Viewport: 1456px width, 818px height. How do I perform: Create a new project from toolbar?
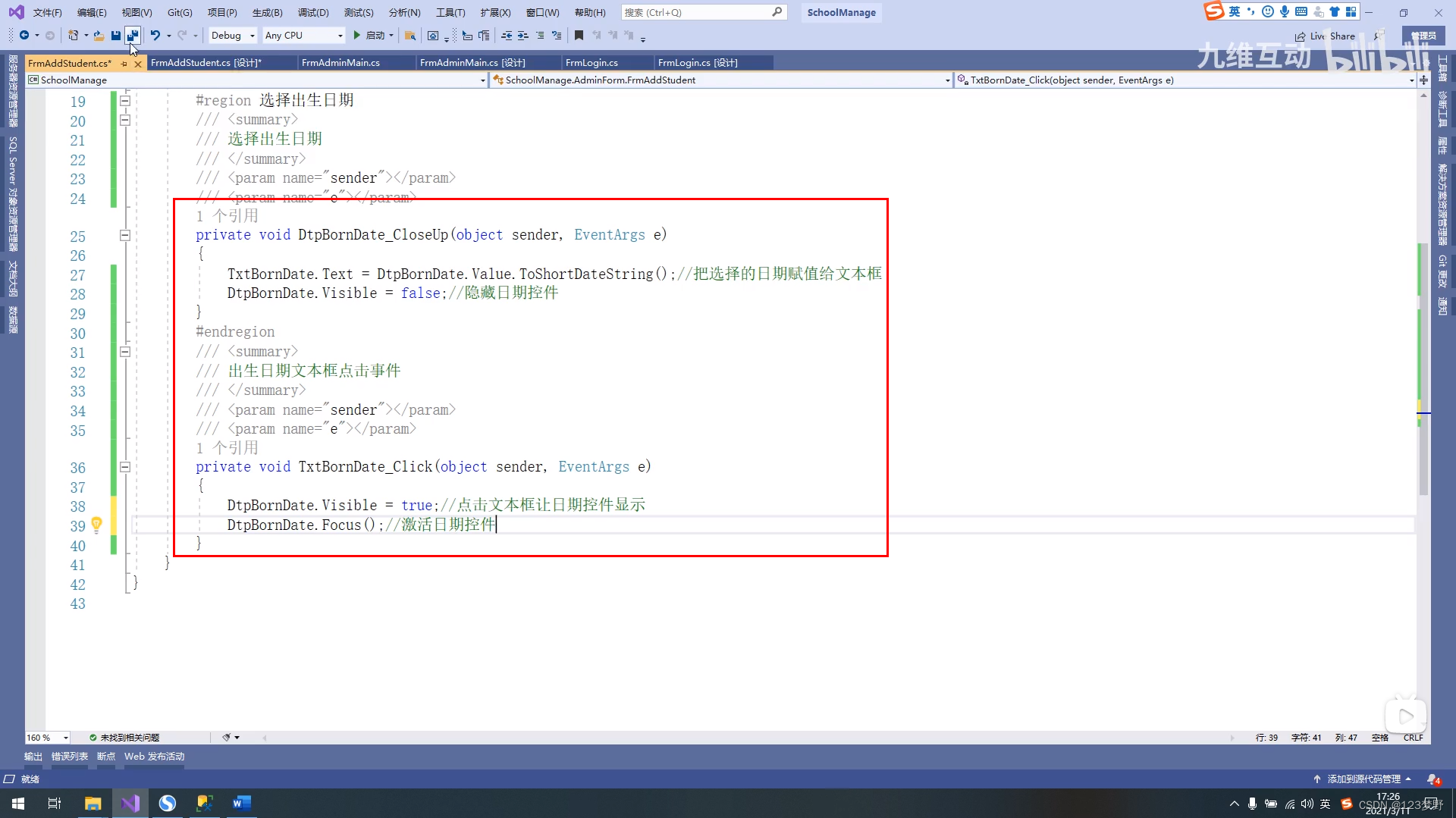click(x=74, y=36)
